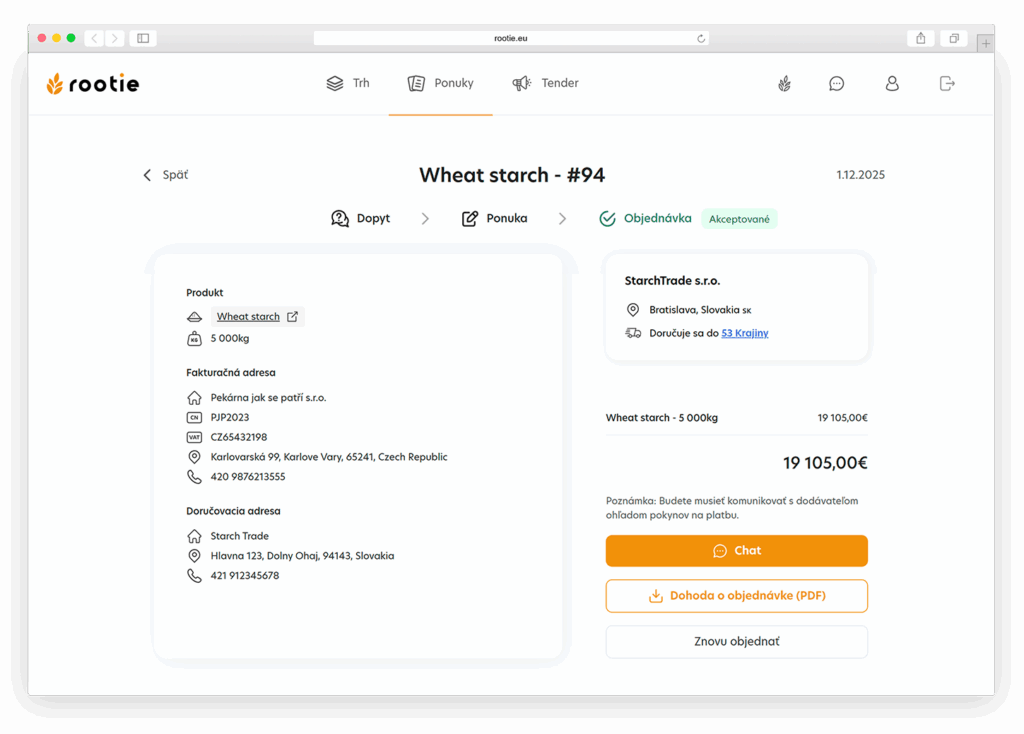The height and width of the screenshot is (734, 1024).
Task: Open the Tender tab
Action: click(546, 84)
